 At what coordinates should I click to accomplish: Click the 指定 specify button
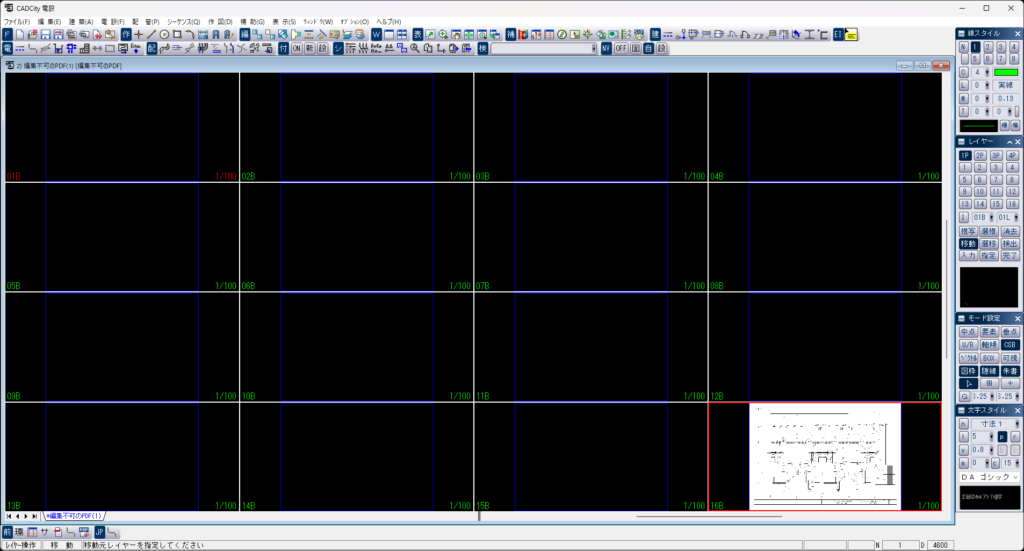click(x=989, y=256)
